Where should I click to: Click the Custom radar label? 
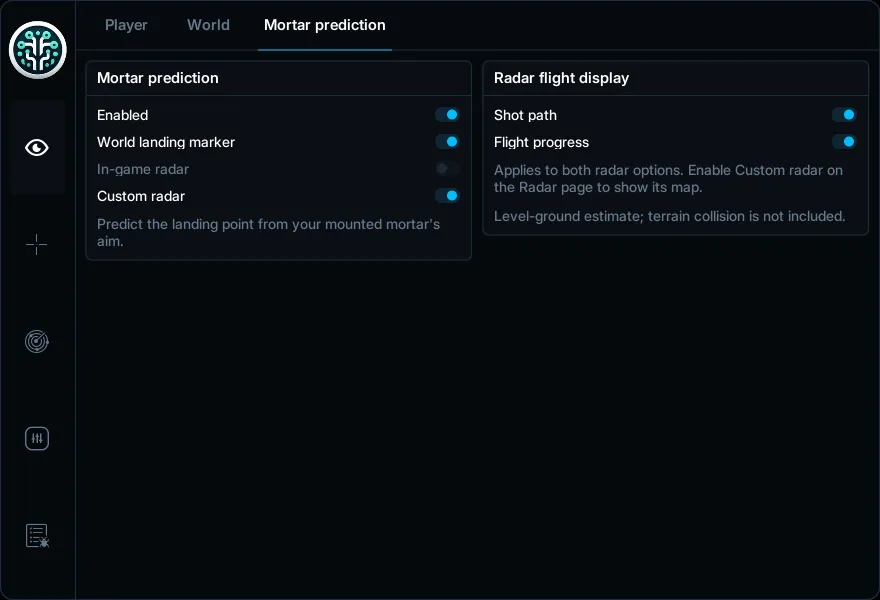[x=141, y=196]
